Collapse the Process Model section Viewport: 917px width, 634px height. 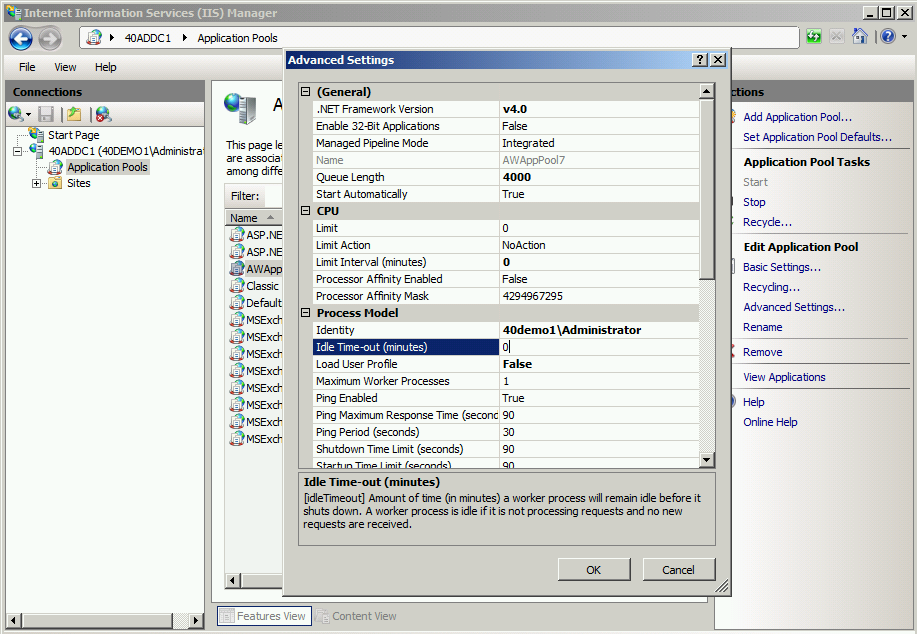305,312
